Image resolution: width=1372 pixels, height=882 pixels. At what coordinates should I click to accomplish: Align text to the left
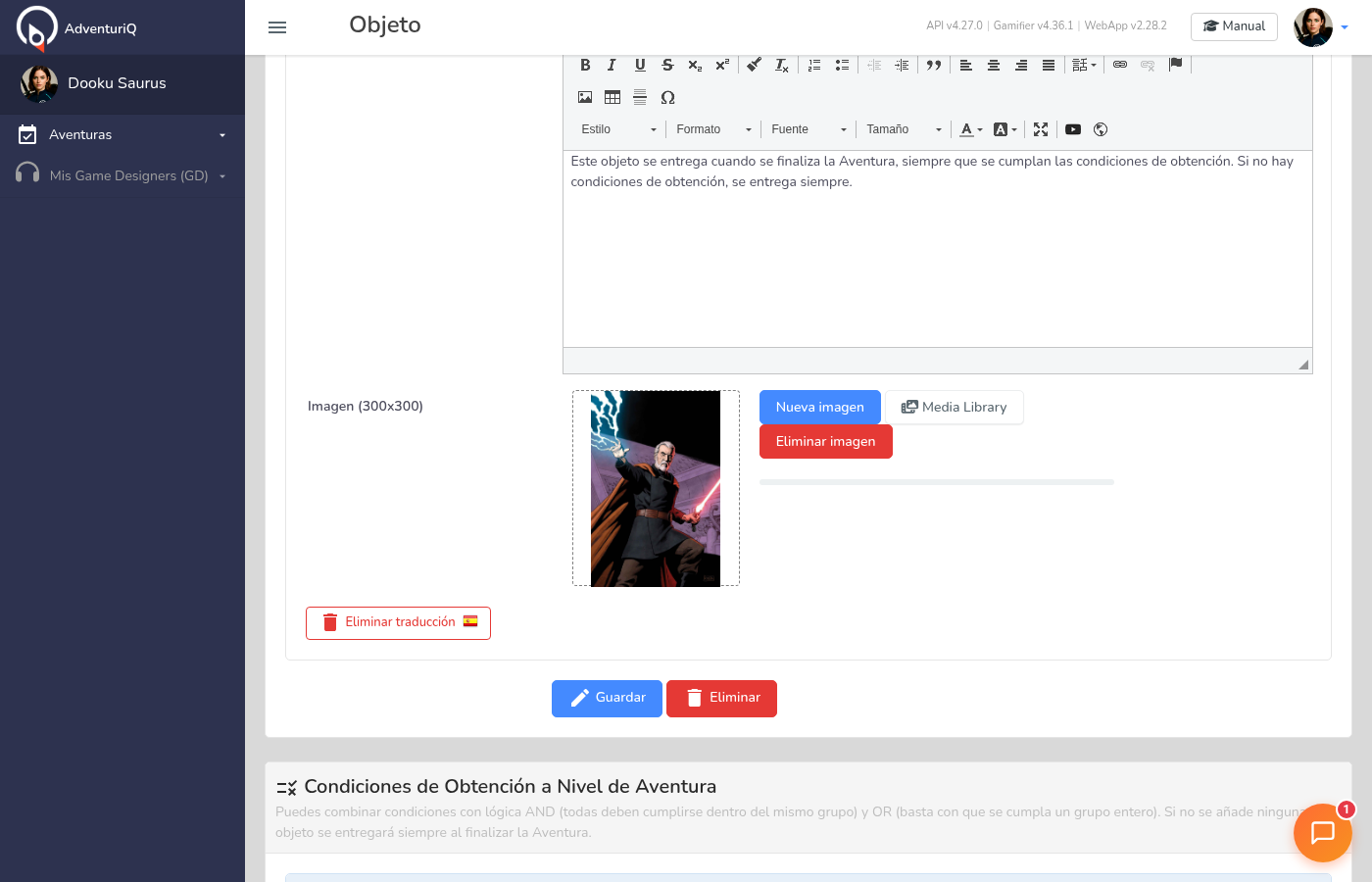pos(966,65)
